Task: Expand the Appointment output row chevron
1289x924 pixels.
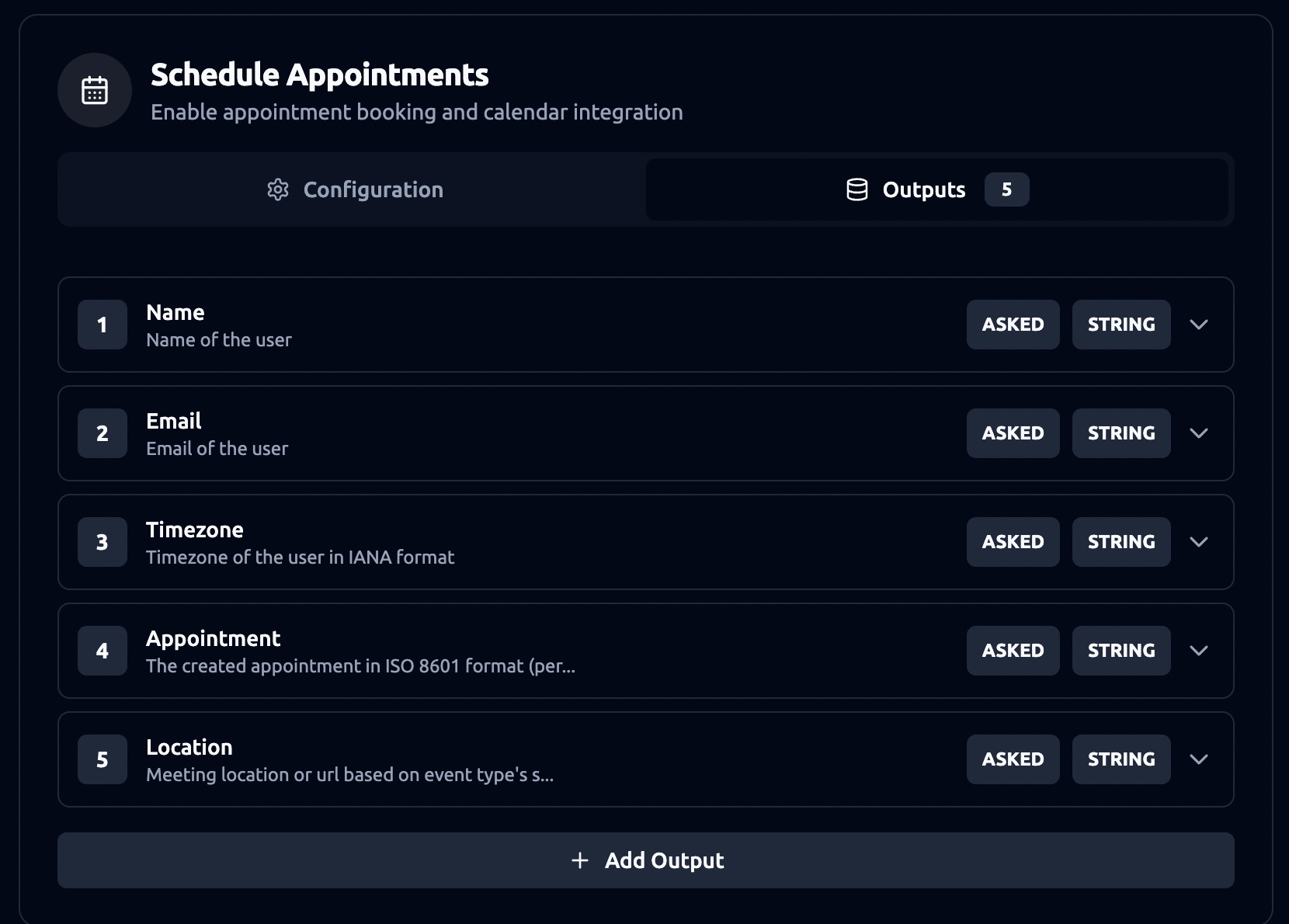Action: click(x=1198, y=651)
